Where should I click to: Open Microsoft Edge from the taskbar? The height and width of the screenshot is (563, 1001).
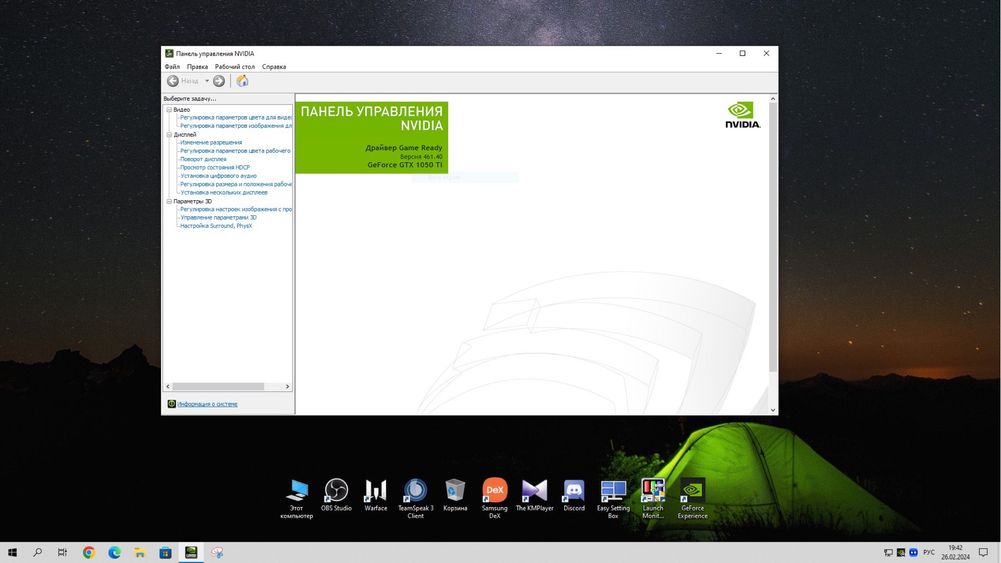tap(114, 553)
